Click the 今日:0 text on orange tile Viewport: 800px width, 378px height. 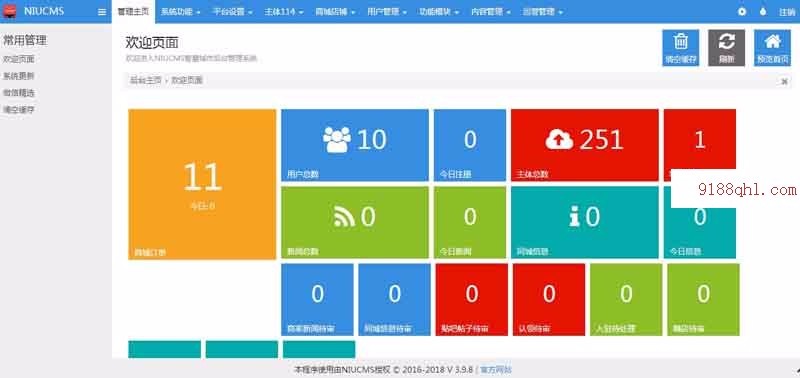point(202,206)
